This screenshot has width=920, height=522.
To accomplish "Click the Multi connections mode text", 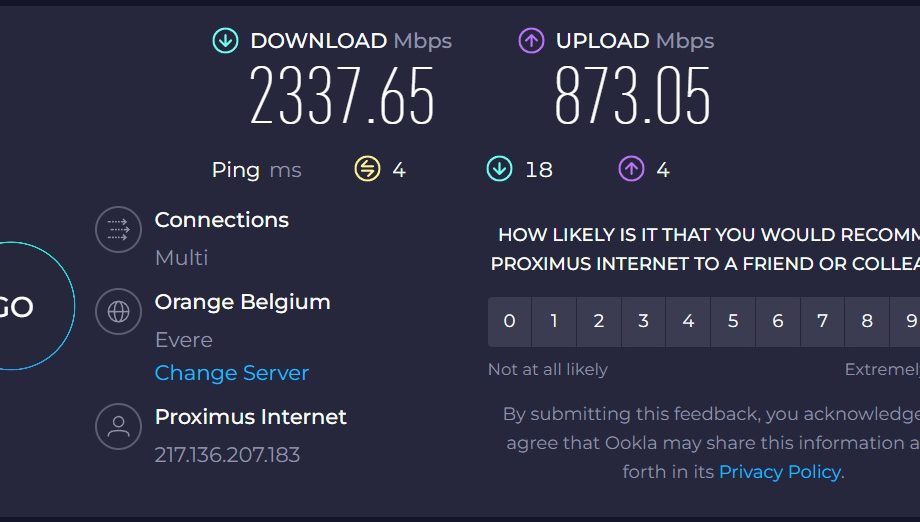I will click(182, 257).
